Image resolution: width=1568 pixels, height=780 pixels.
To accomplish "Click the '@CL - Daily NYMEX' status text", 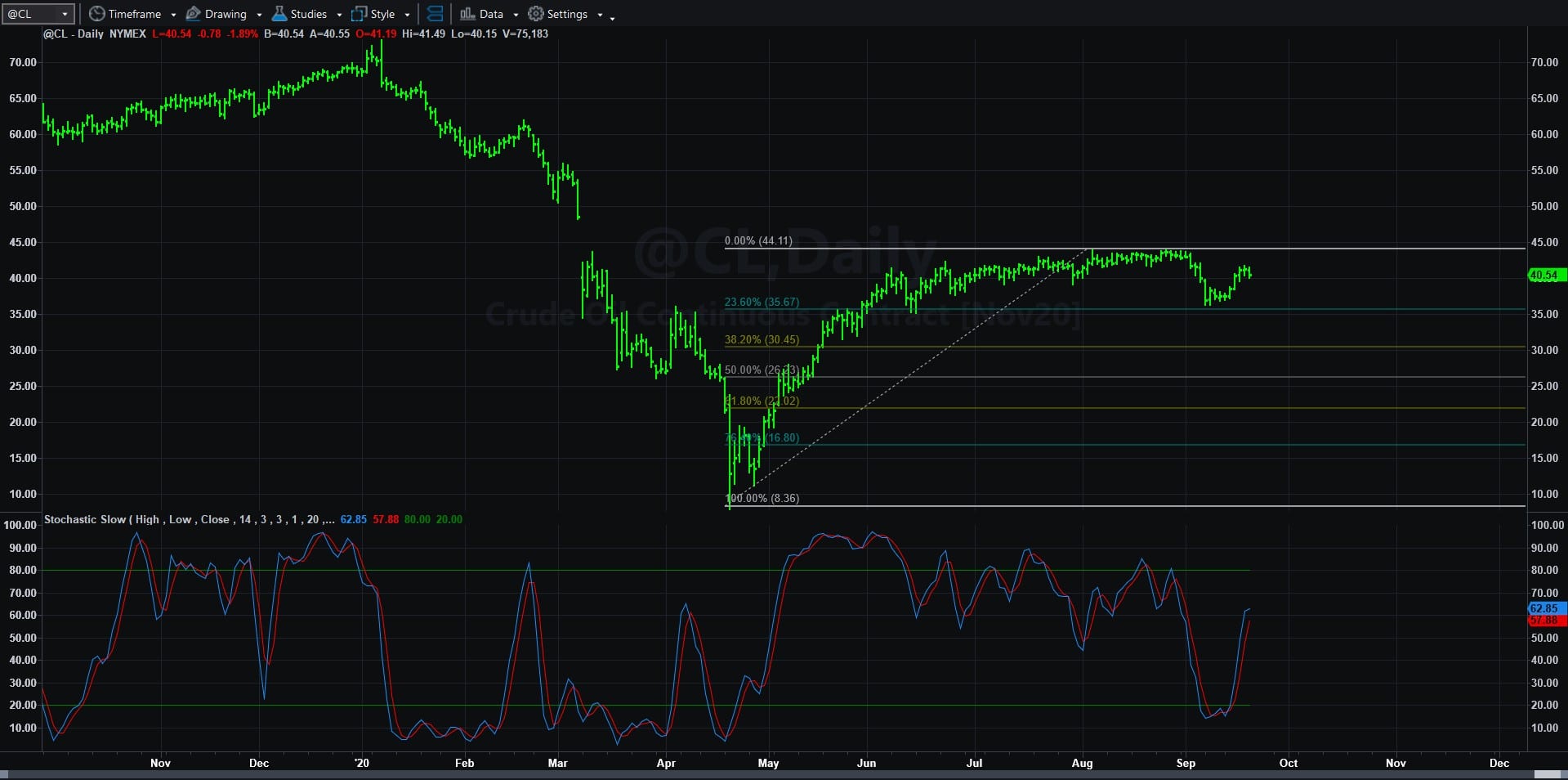I will (x=95, y=34).
